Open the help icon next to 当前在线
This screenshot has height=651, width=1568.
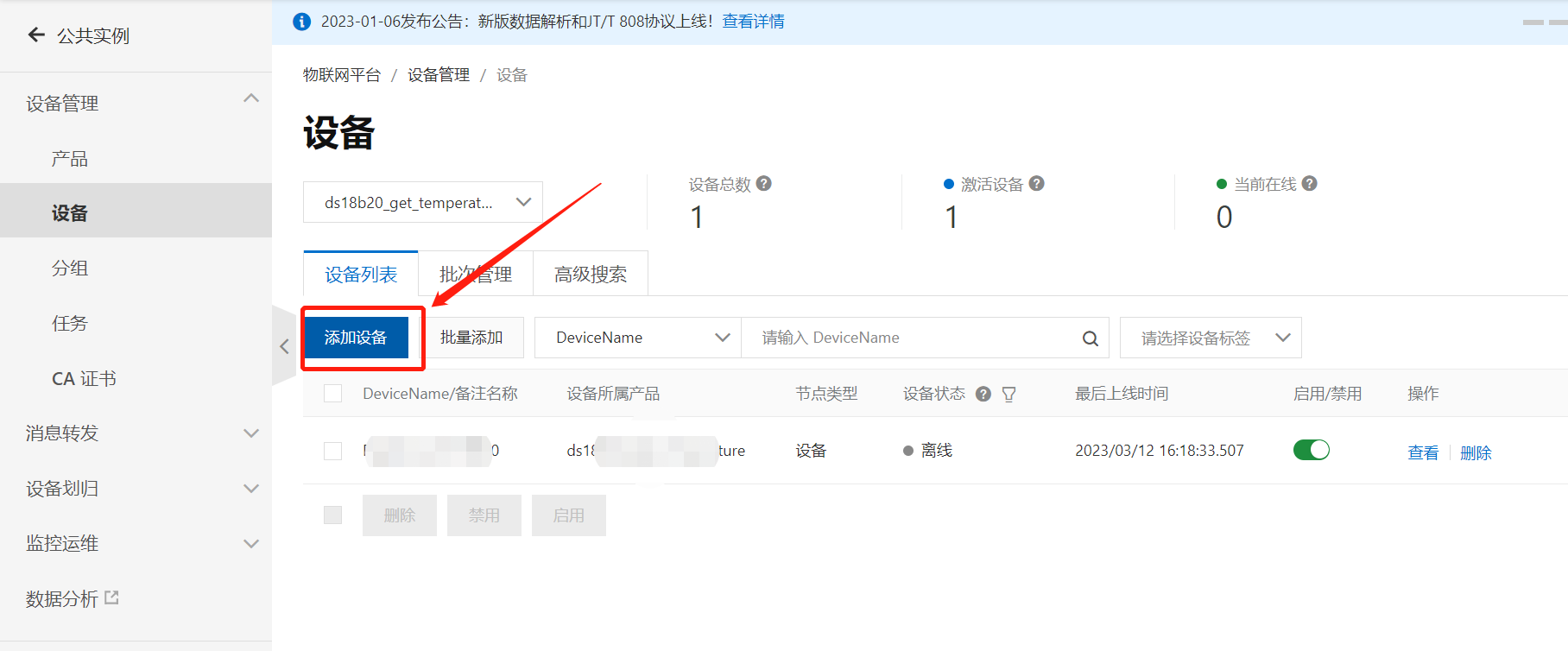point(1309,183)
